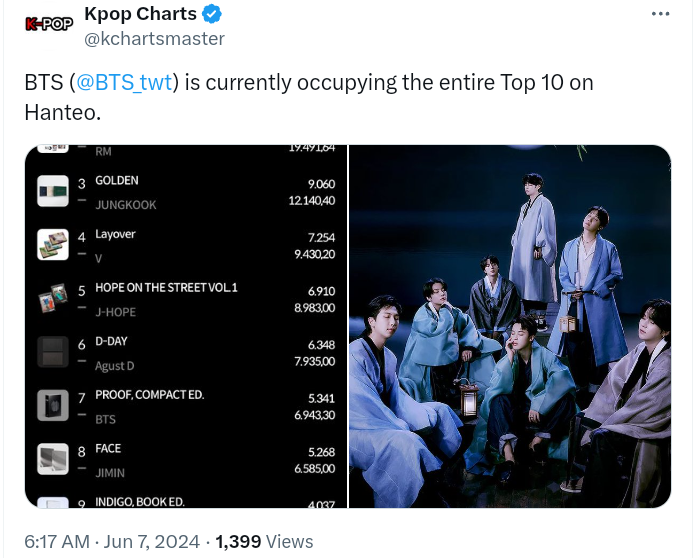Open the Kpop Charts display name
Screen dimensions: 693x558
click(x=140, y=14)
